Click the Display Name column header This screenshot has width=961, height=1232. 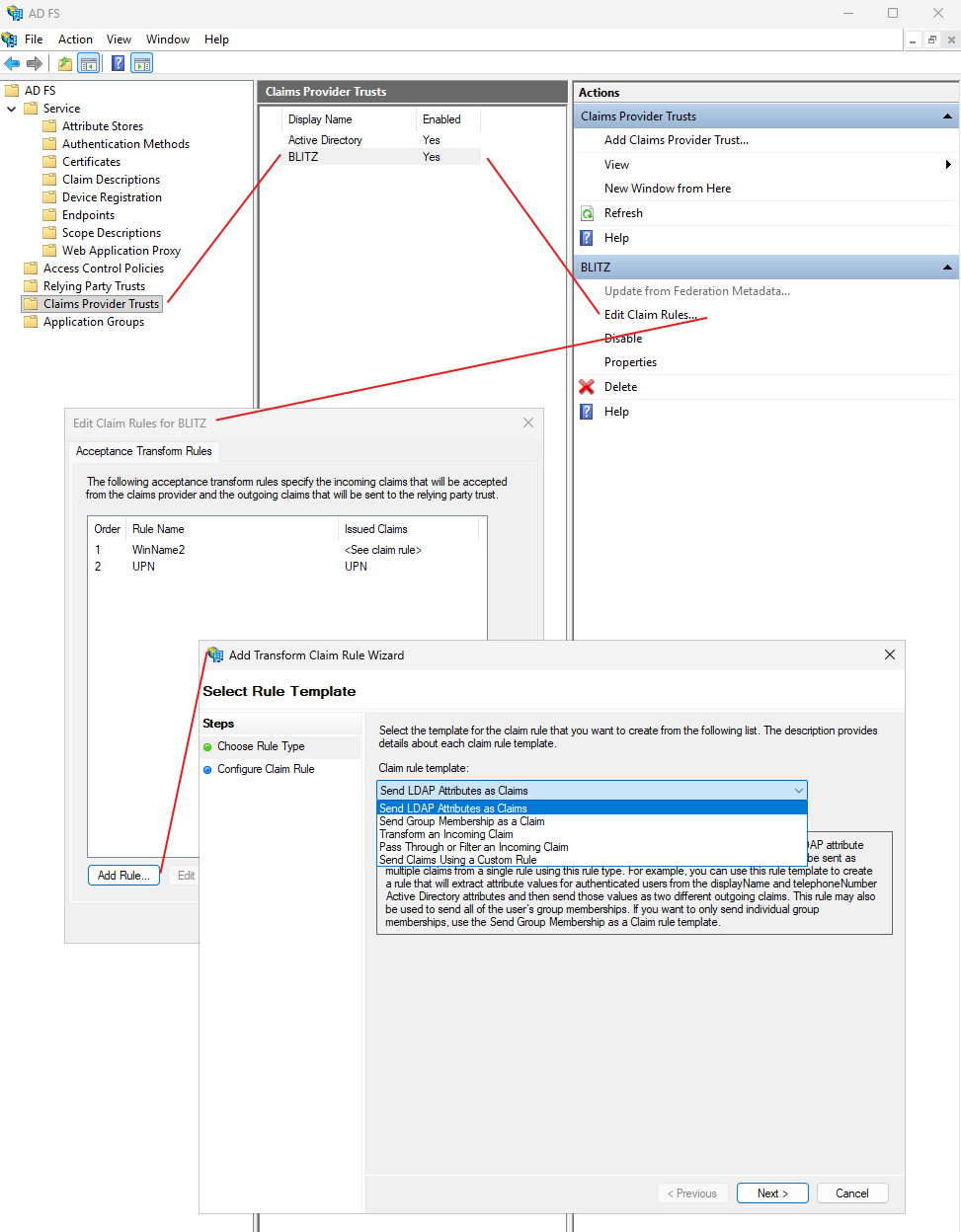pos(350,119)
